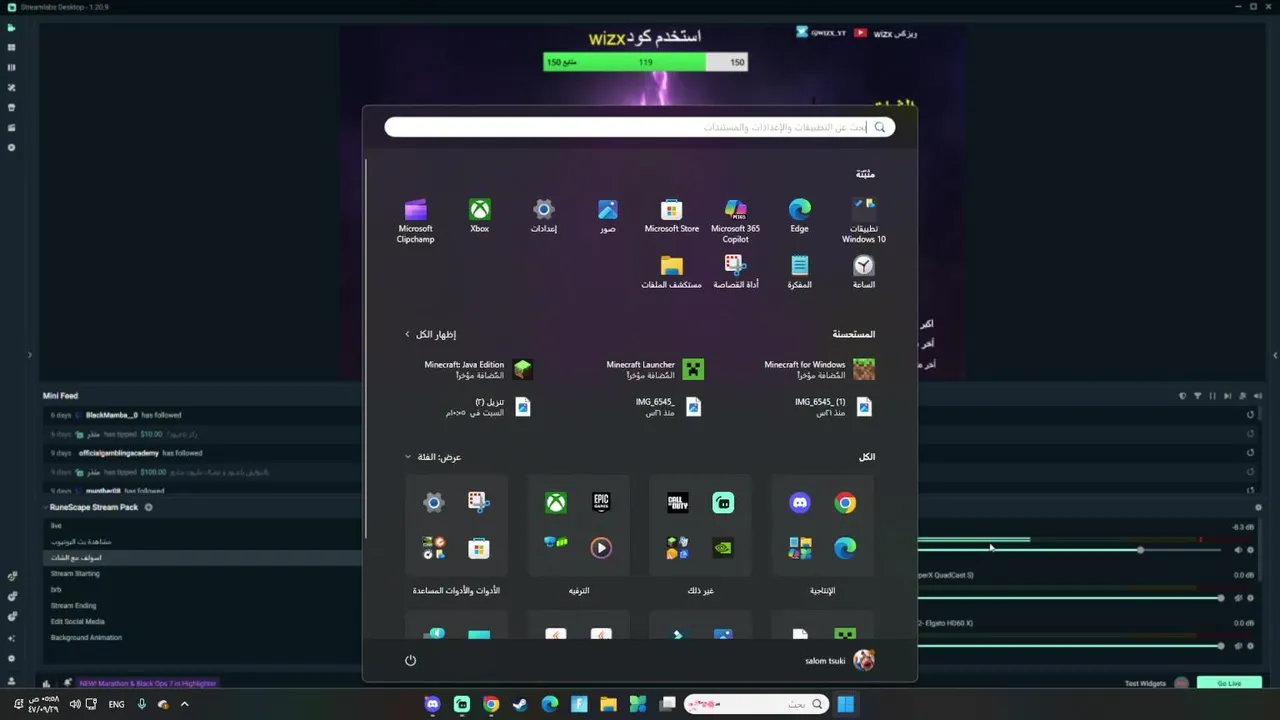This screenshot has height=720, width=1280.
Task: Expand the Streamlabs left side panel arrow
Action: [29, 355]
